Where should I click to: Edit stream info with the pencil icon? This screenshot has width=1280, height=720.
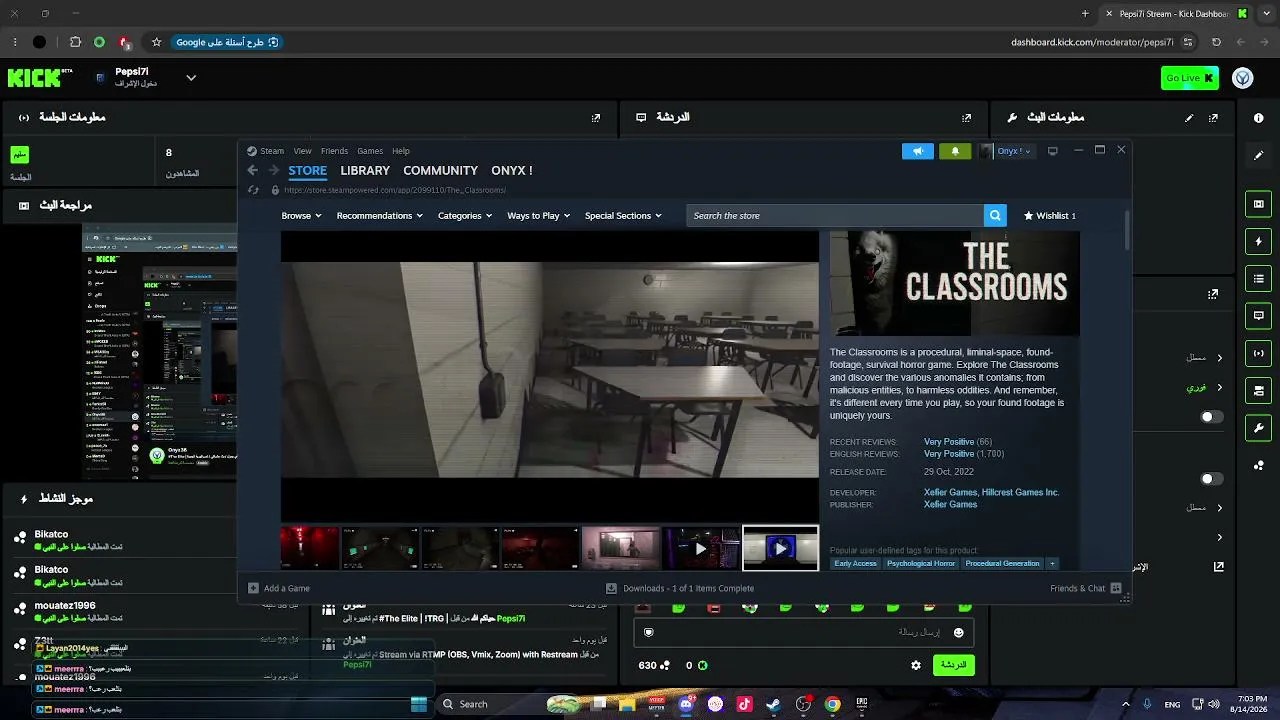tap(1189, 118)
